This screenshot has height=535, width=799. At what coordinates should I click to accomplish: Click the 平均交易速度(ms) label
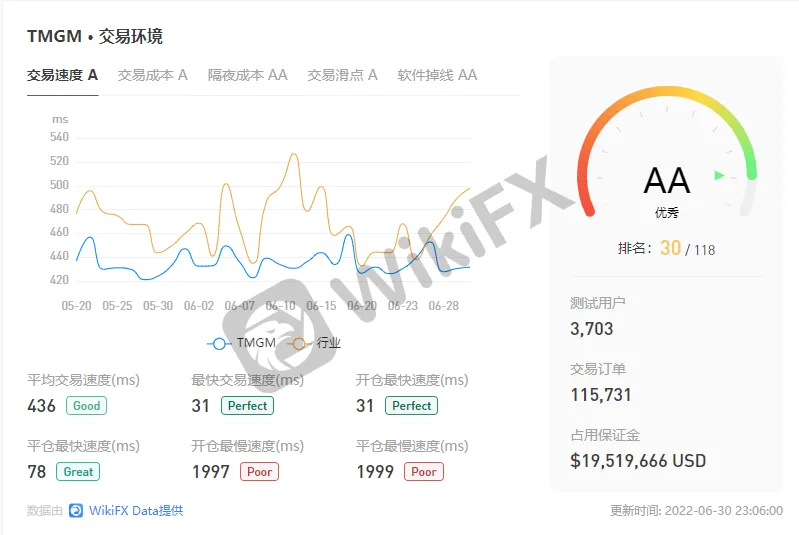pos(84,380)
